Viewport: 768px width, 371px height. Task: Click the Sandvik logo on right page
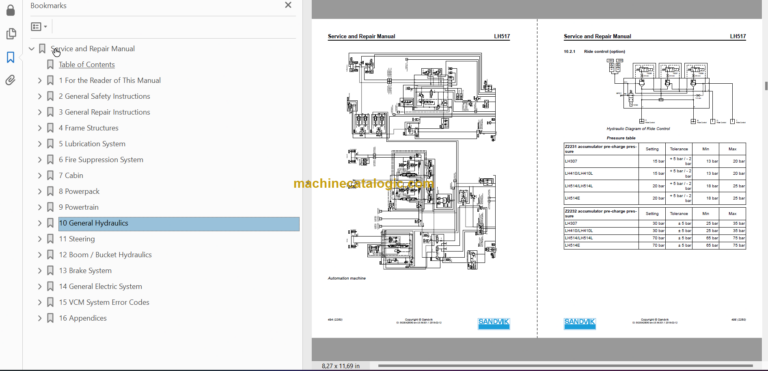579,323
